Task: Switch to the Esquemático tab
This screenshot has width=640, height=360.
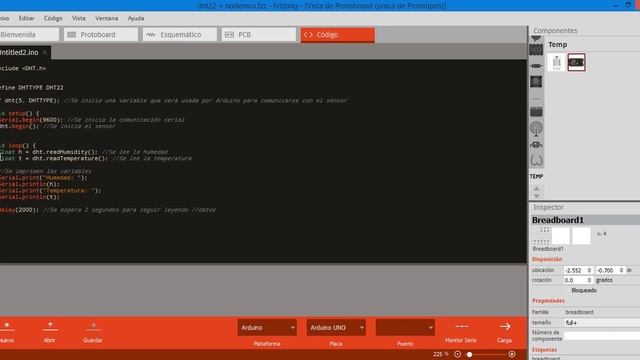Action: [180, 35]
